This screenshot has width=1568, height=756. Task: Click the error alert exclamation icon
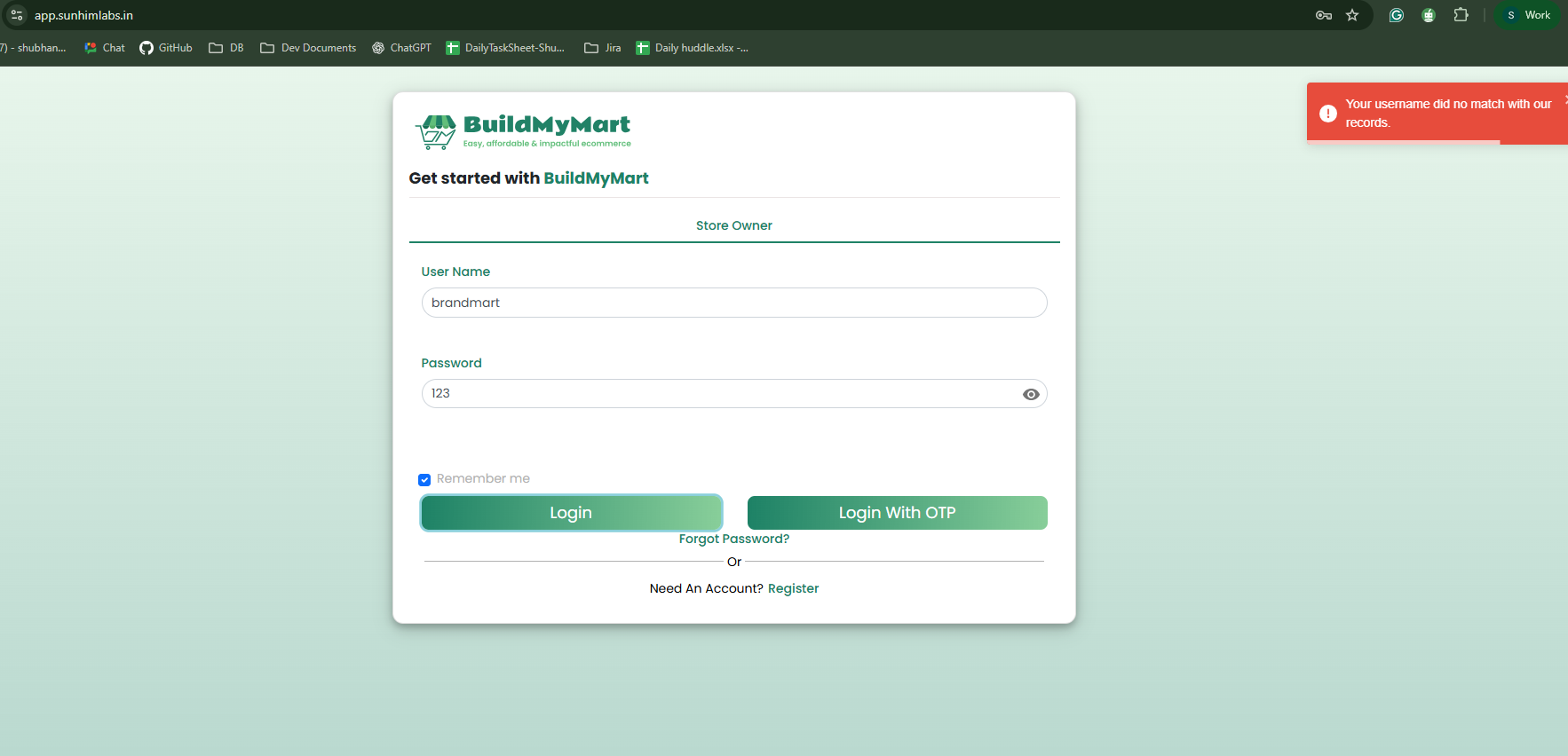(x=1328, y=114)
